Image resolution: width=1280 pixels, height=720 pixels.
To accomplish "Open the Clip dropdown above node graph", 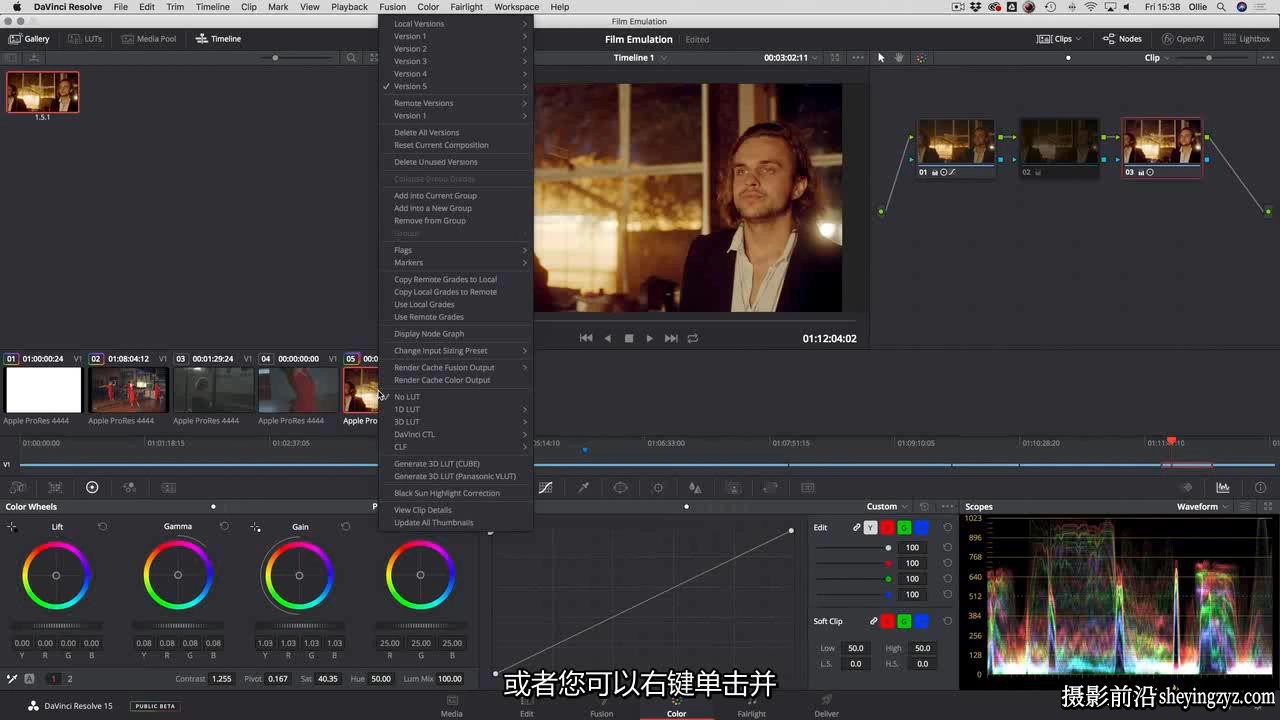I will pos(1158,58).
